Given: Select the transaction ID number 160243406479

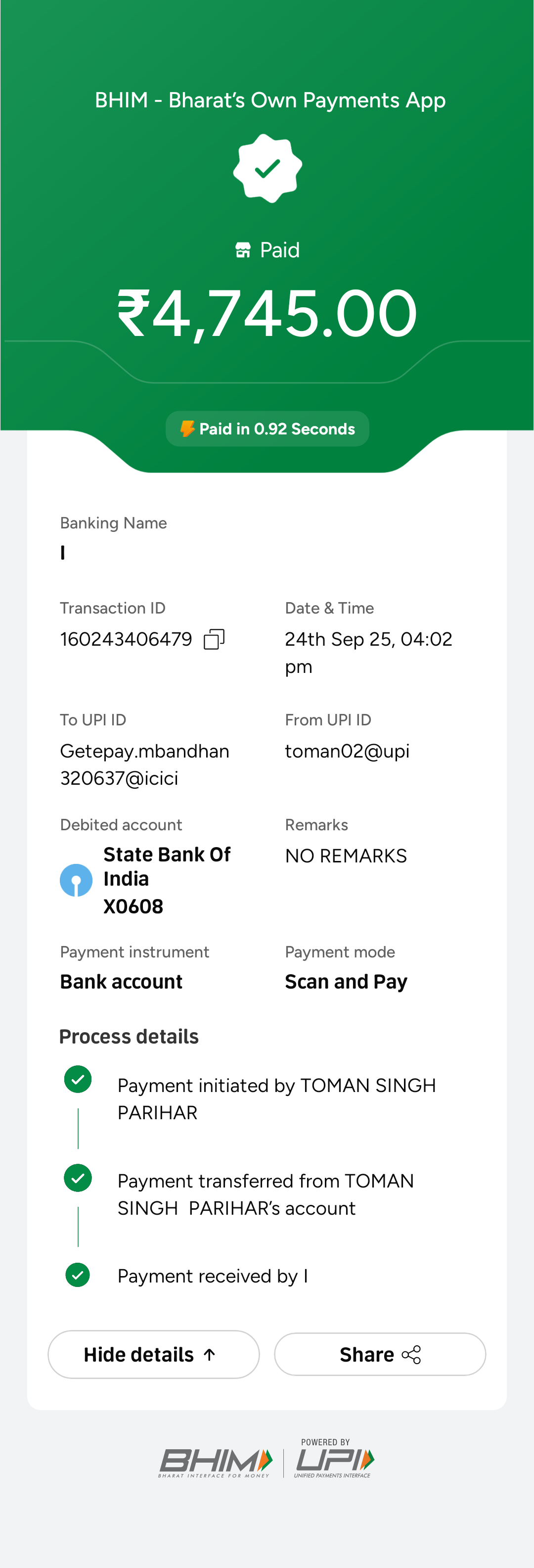Looking at the screenshot, I should click(126, 639).
